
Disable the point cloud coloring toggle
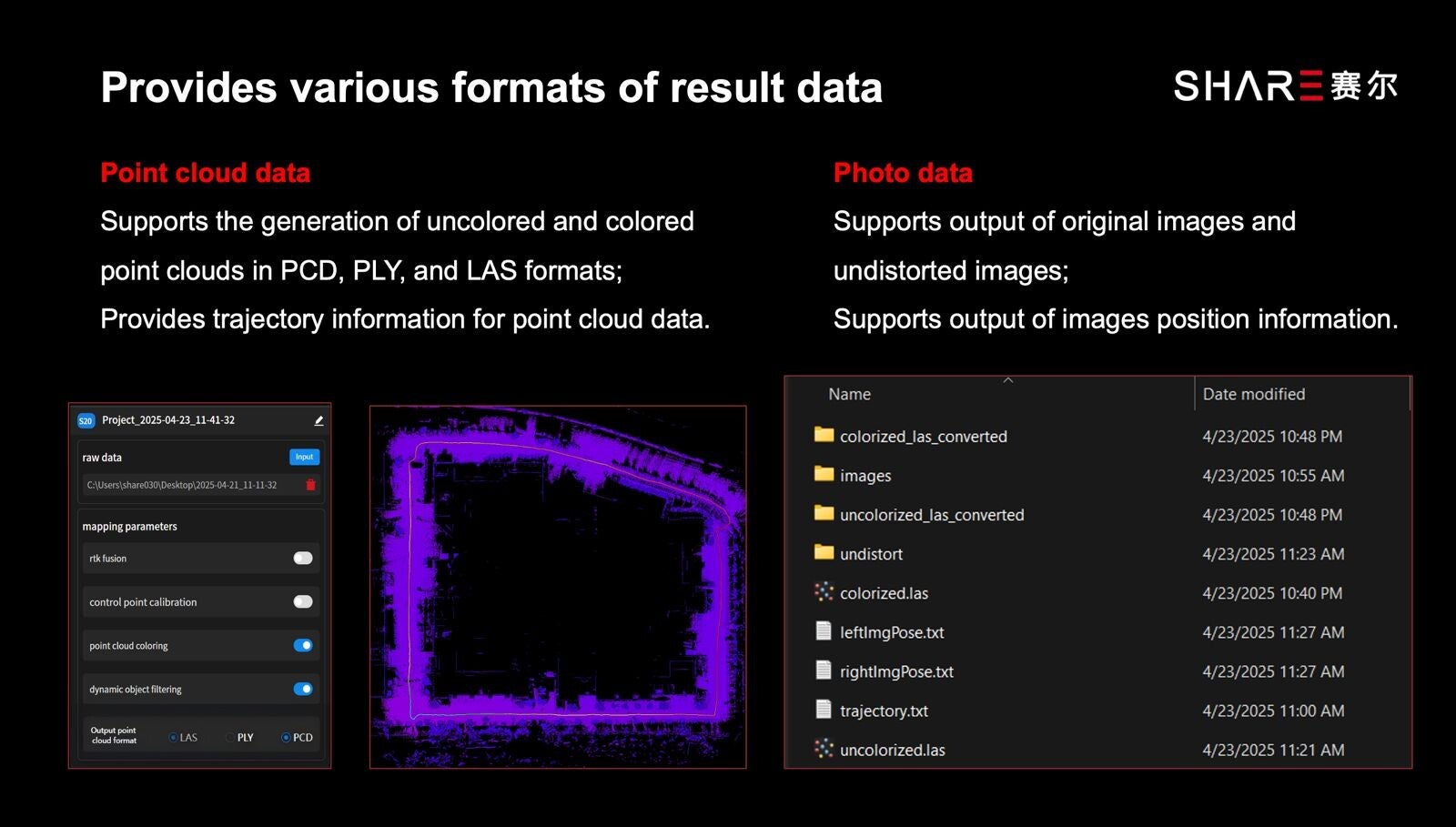coord(303,646)
